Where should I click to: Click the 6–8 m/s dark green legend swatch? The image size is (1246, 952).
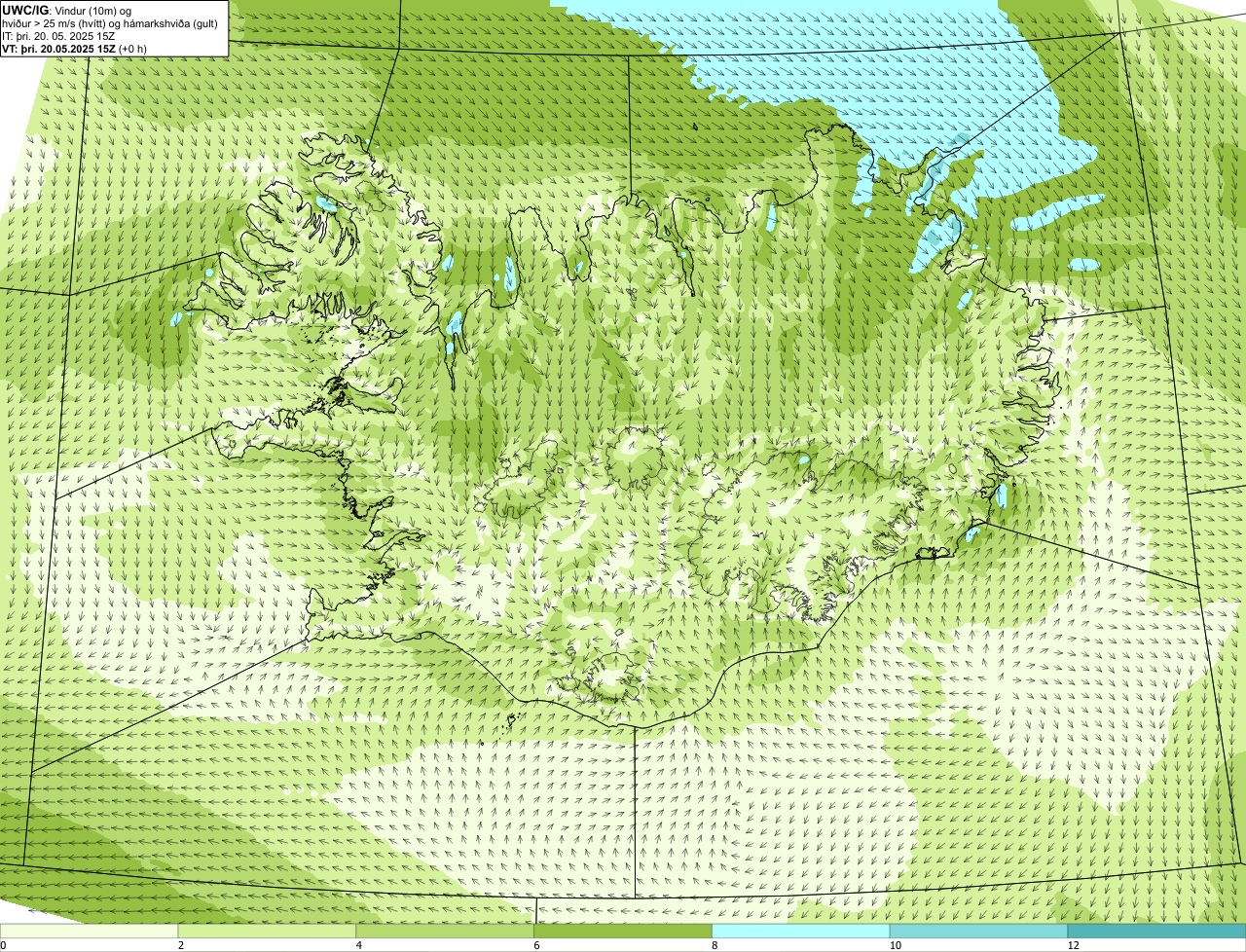coord(624,931)
